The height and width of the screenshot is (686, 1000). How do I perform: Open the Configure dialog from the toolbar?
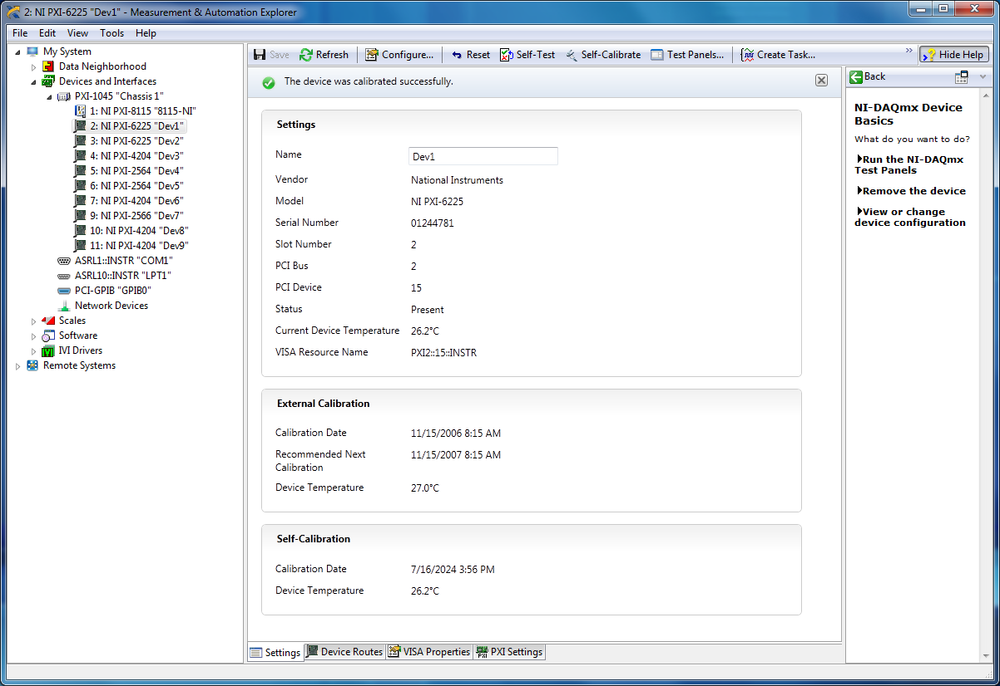tap(399, 55)
